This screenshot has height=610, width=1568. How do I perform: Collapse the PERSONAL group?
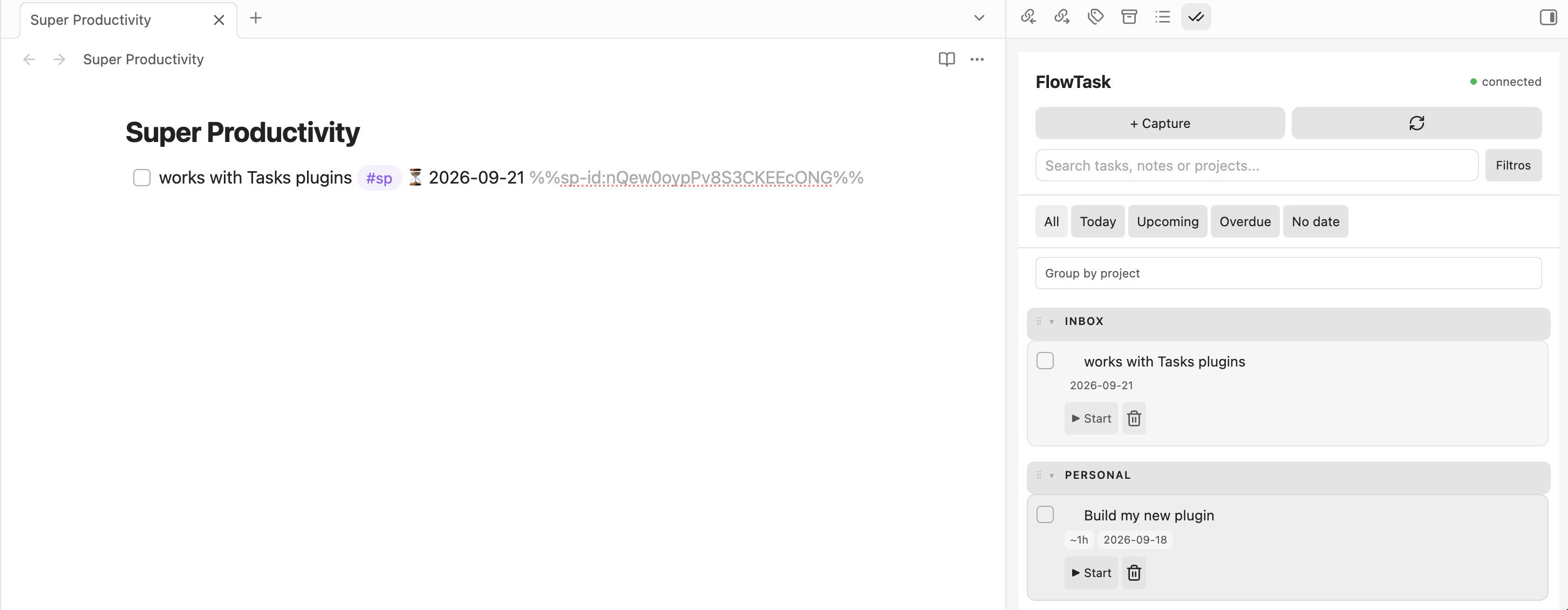(x=1051, y=476)
